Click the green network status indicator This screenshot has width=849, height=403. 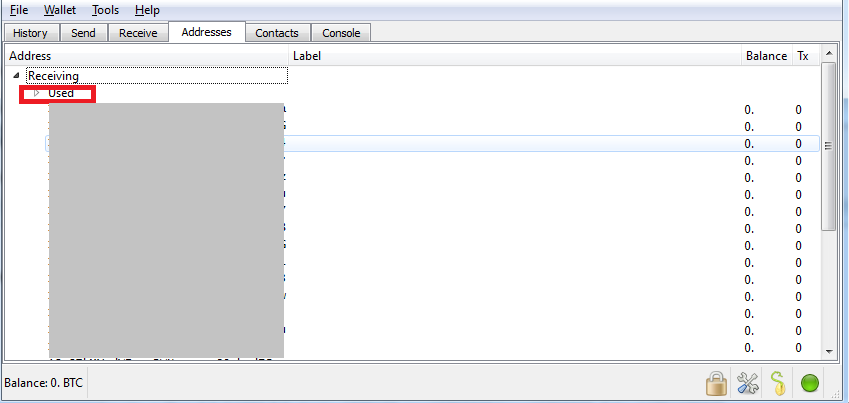coord(809,384)
